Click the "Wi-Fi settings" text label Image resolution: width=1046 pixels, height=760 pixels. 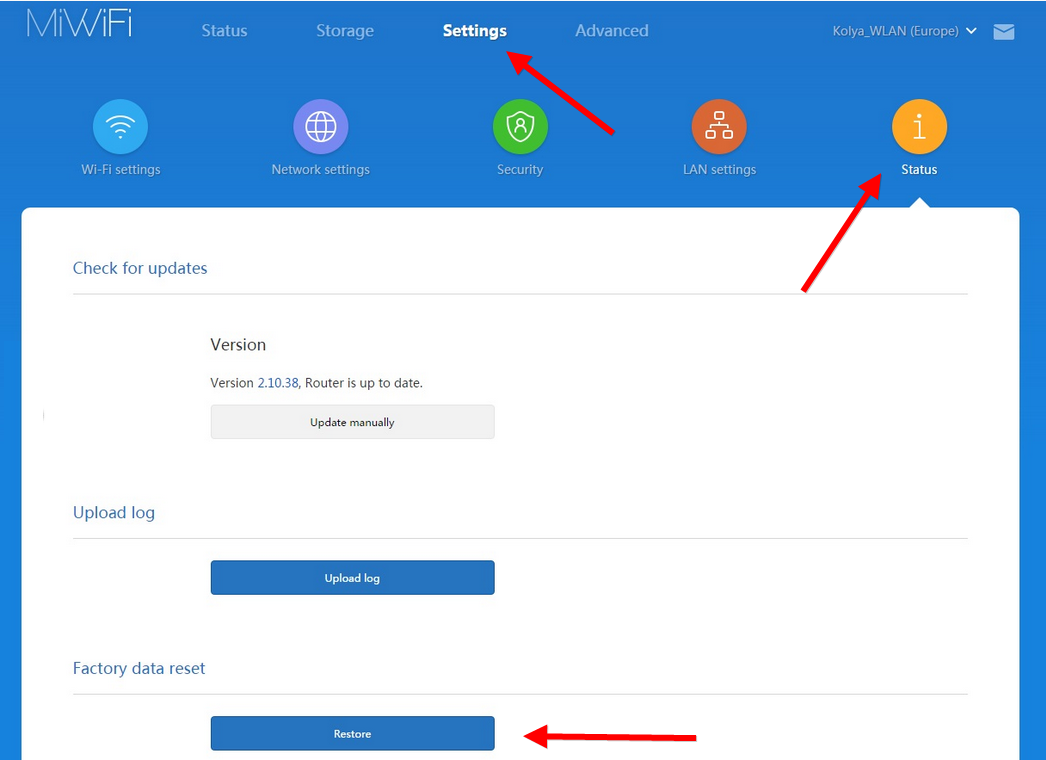pyautogui.click(x=120, y=170)
